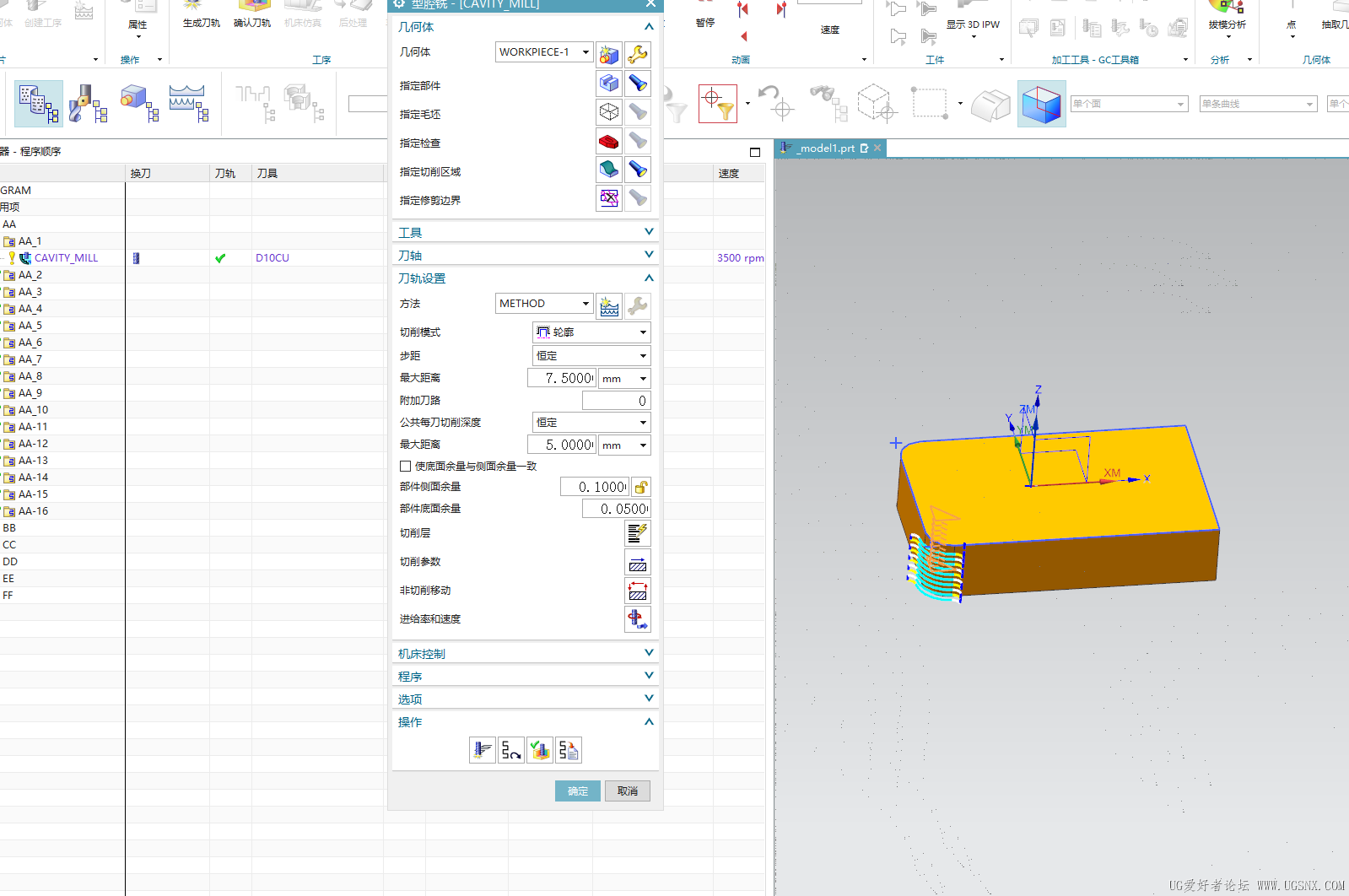Expand the 选项 section
Image resolution: width=1349 pixels, height=896 pixels.
click(x=525, y=699)
